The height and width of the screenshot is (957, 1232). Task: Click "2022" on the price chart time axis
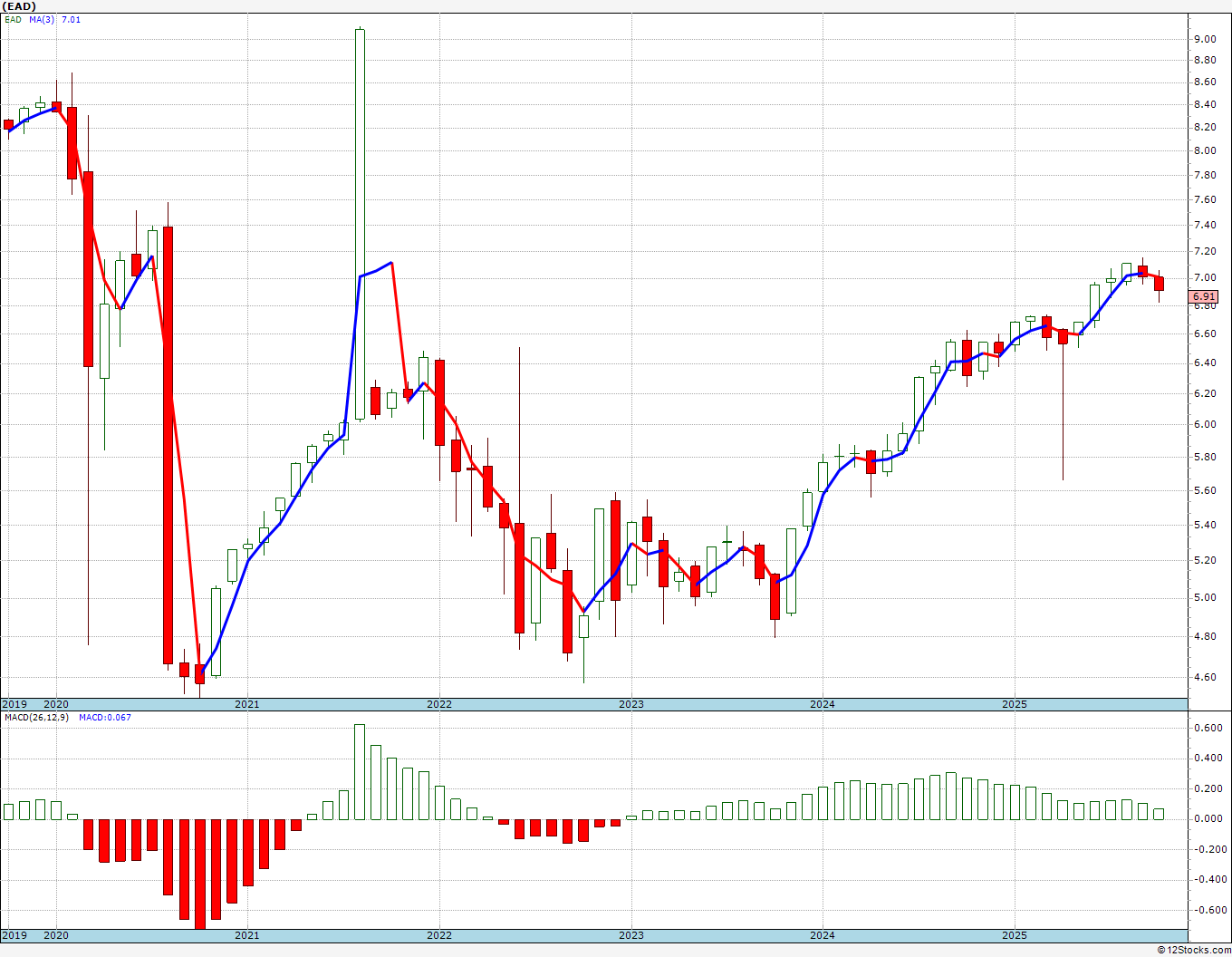pos(439,704)
